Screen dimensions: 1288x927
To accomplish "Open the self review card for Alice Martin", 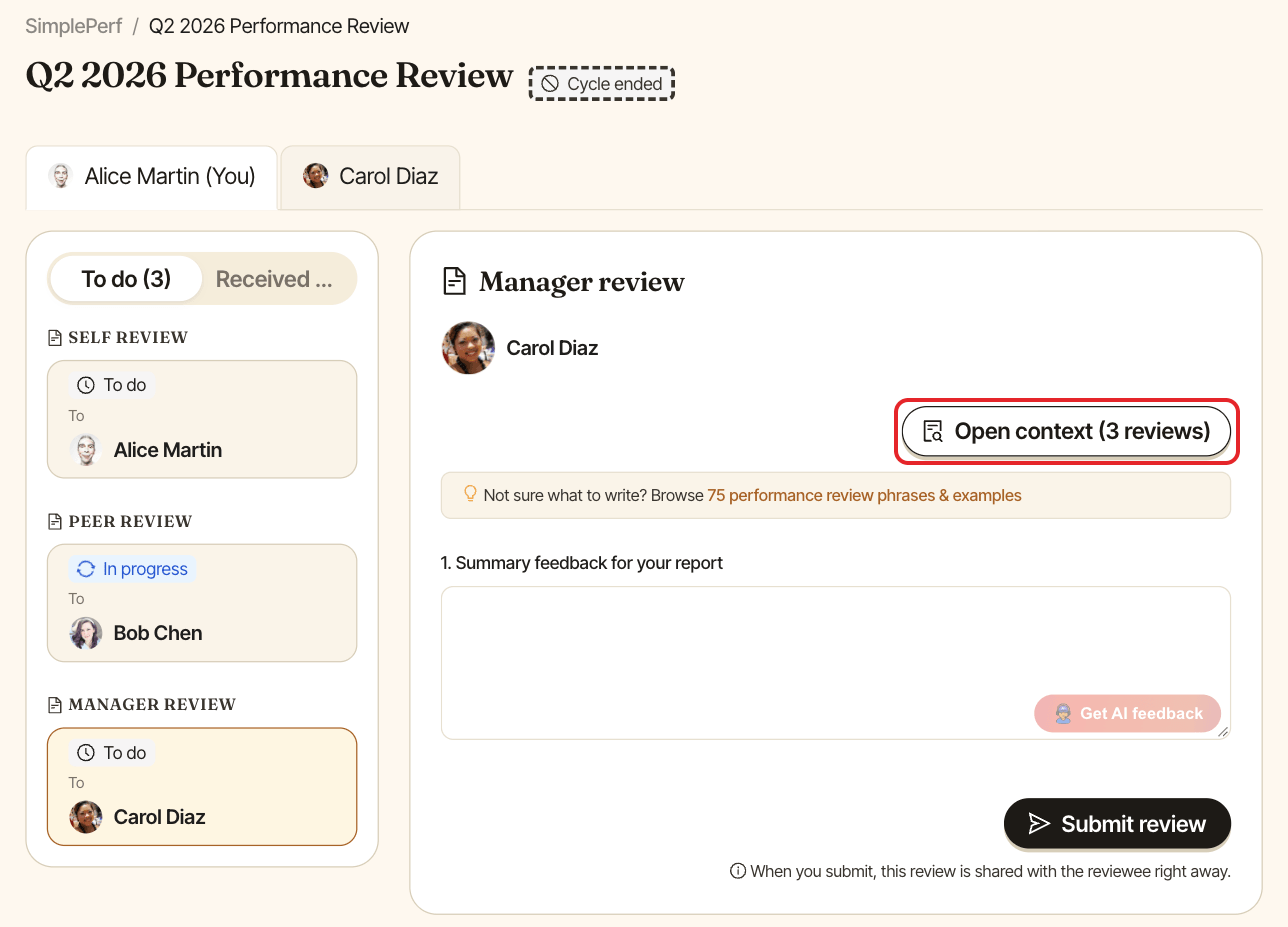I will coord(202,419).
